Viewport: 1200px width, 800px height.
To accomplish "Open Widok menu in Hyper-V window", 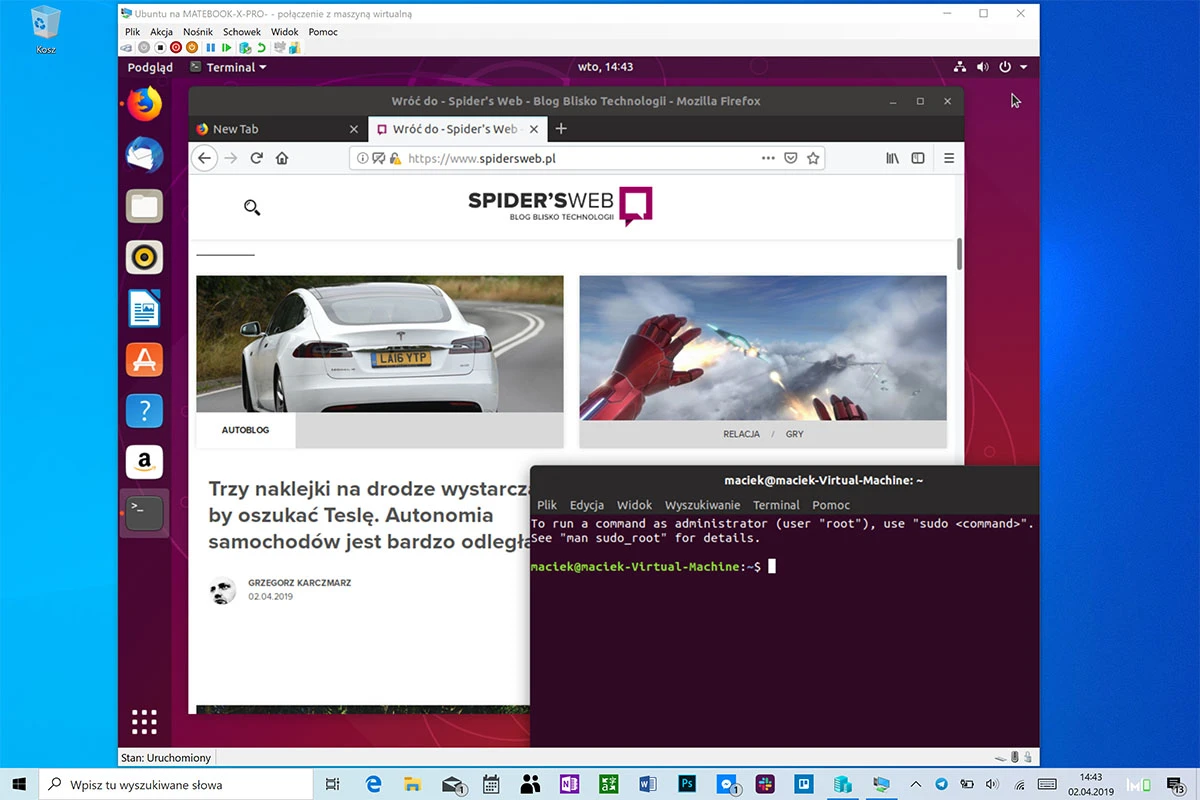I will [x=285, y=32].
